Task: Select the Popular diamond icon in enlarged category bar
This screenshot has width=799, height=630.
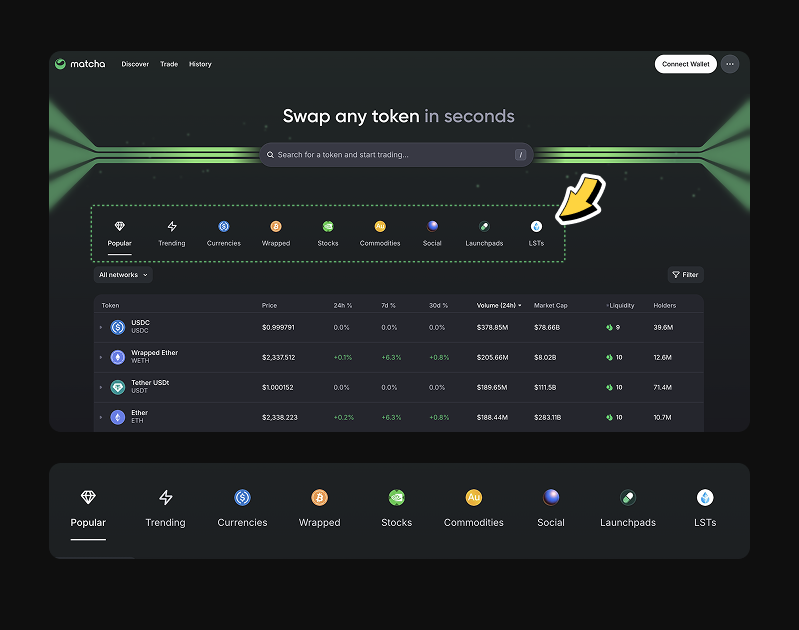Action: [x=88, y=497]
